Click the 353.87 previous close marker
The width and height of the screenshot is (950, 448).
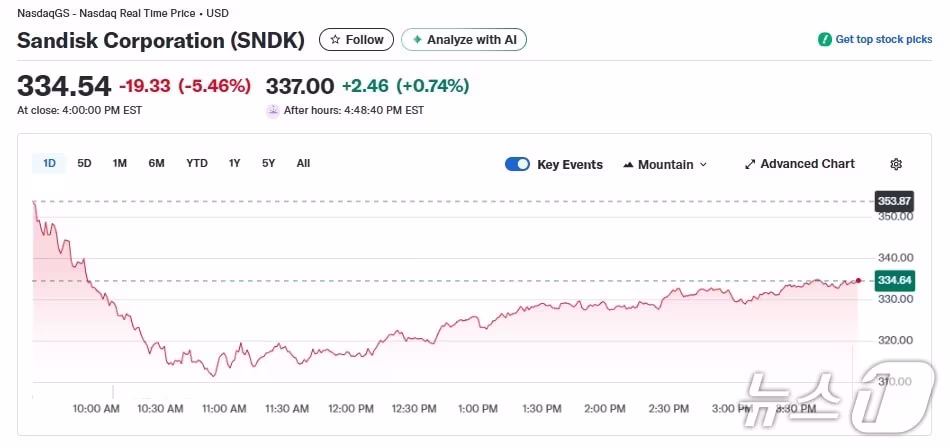point(894,201)
